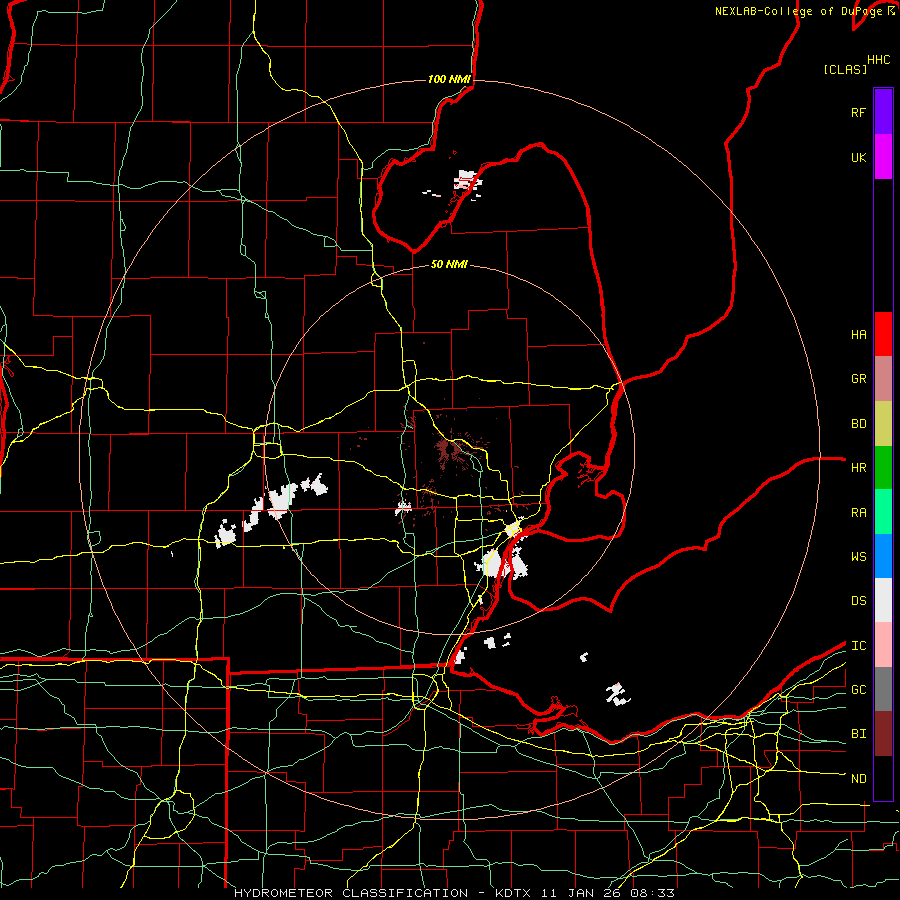The width and height of the screenshot is (900, 900).
Task: Click the HYDROMETEOR CLASSIFICATION title text
Action: pos(351,893)
